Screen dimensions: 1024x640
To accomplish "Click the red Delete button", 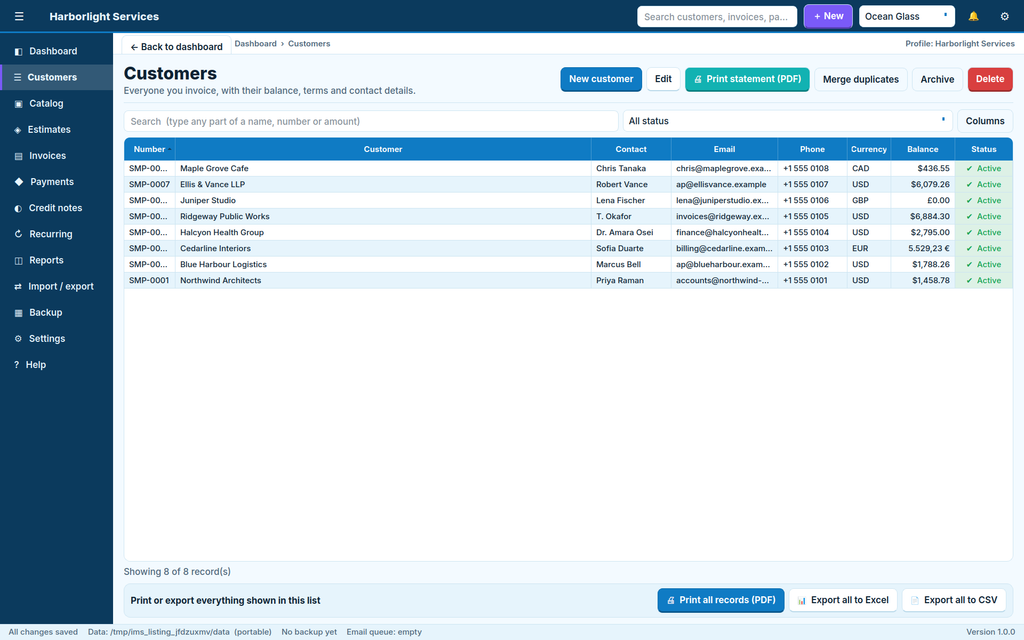I will 990,79.
